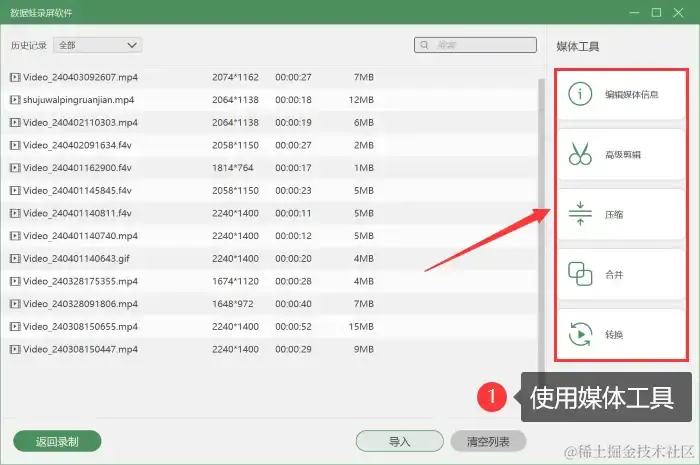Click size 12MB cell

click(x=361, y=100)
